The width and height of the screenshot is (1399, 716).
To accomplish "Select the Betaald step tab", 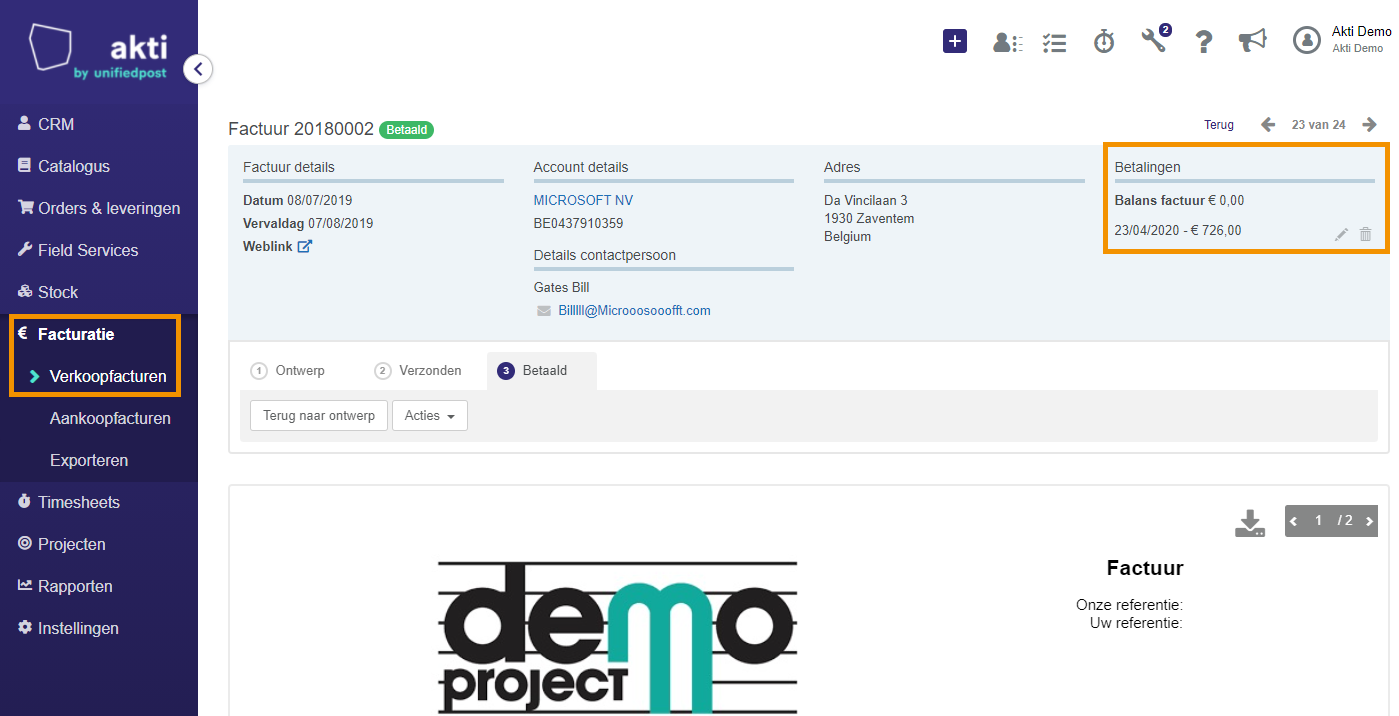I will point(542,371).
